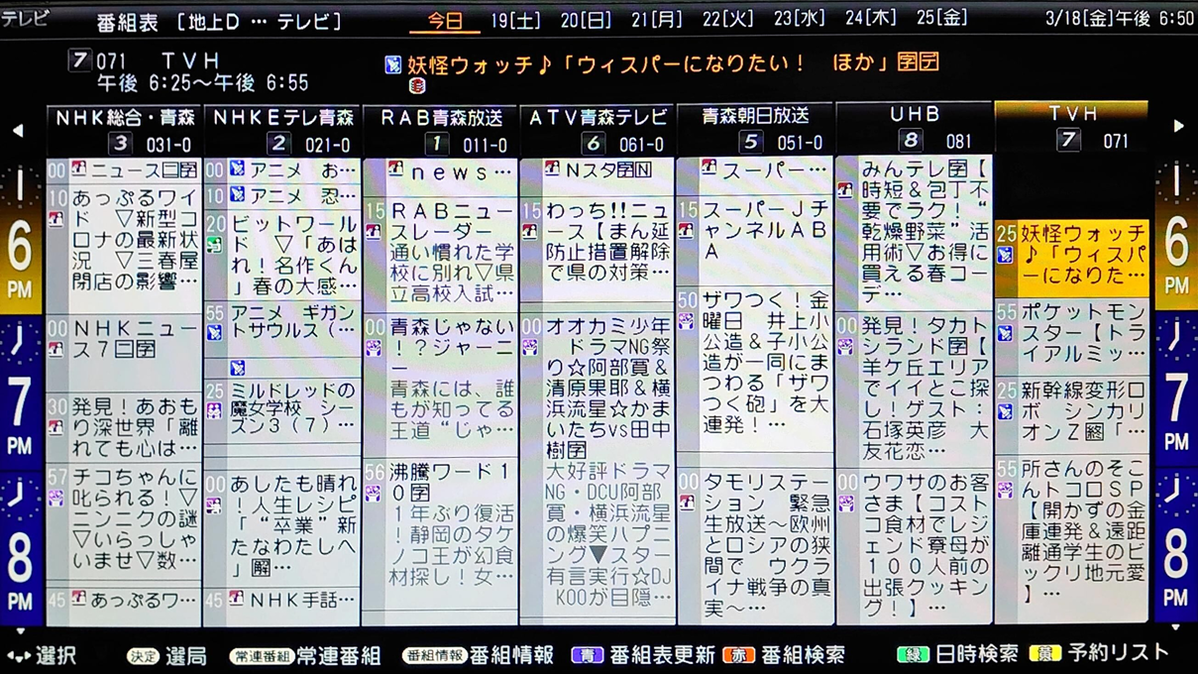This screenshot has height=674, width=1198.
Task: Select the 発見!あおもり深世界 program
Action: coord(123,426)
